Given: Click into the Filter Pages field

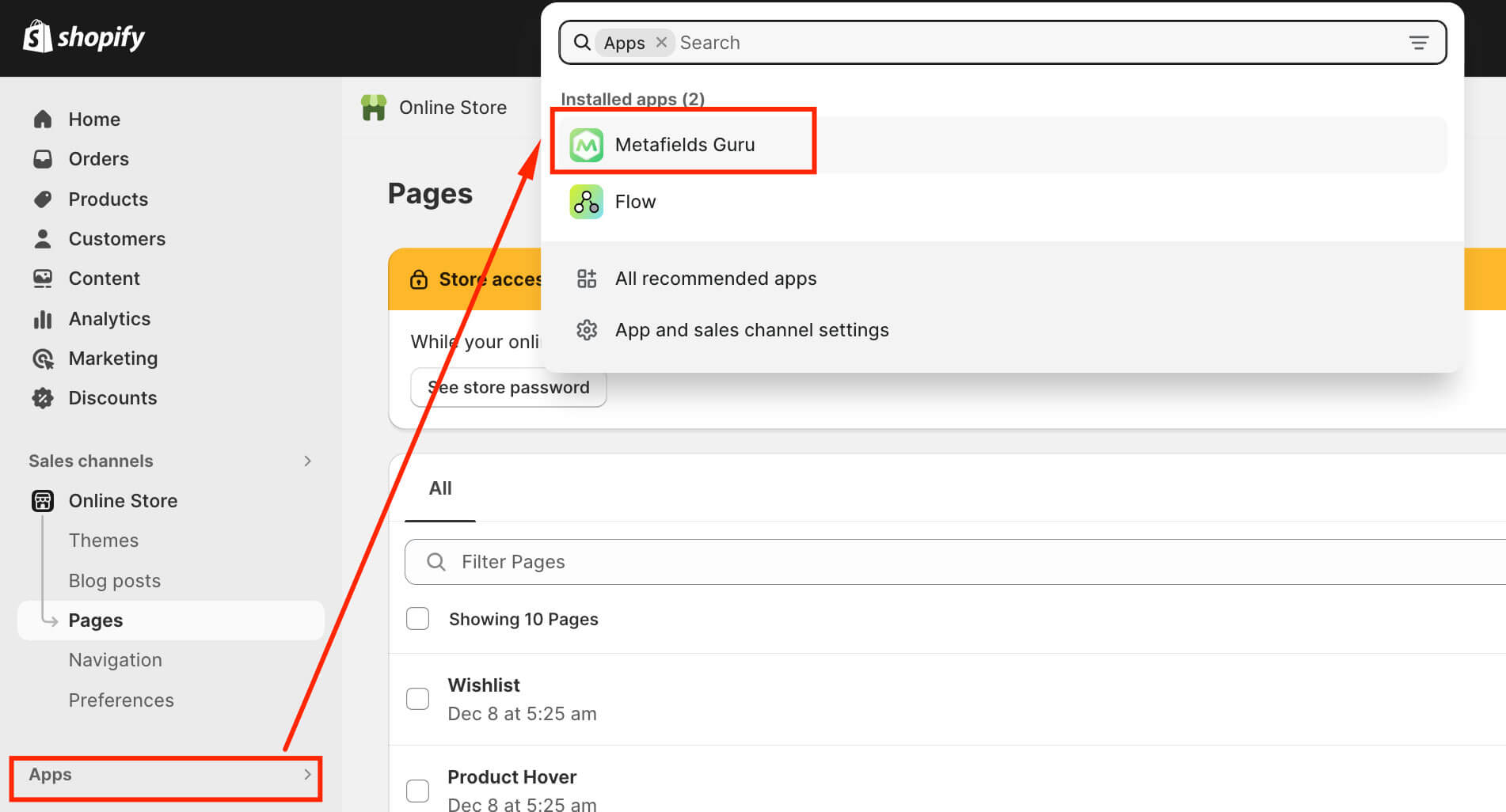Looking at the screenshot, I should coord(950,562).
